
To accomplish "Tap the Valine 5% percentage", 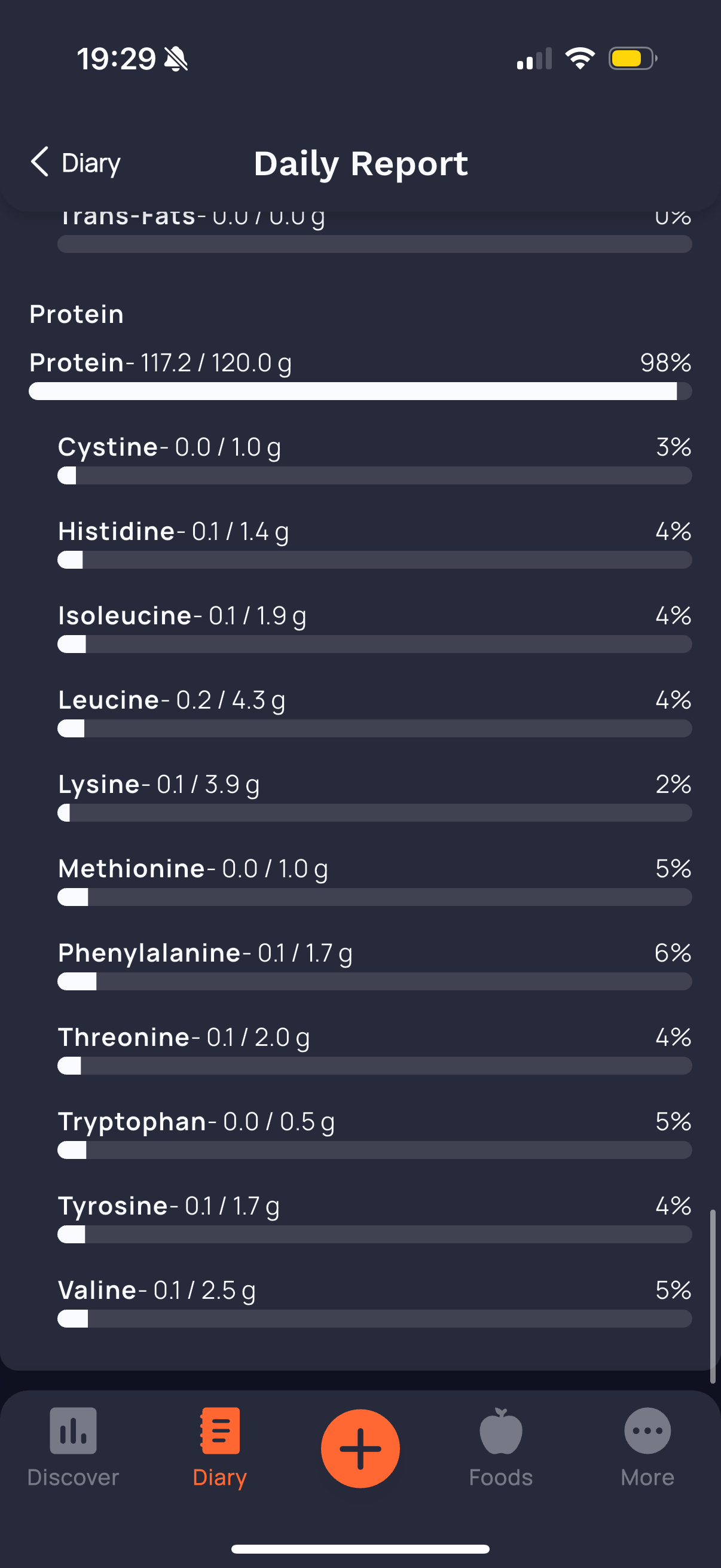I will pyautogui.click(x=673, y=1290).
